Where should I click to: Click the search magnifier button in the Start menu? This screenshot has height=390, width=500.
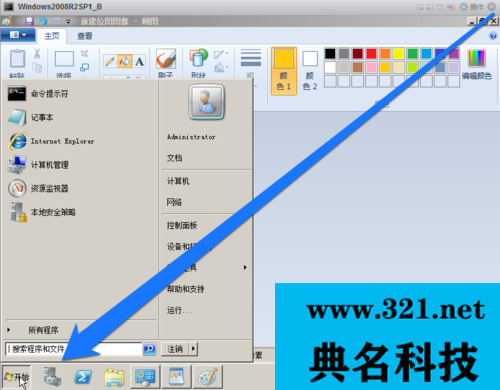coord(150,349)
